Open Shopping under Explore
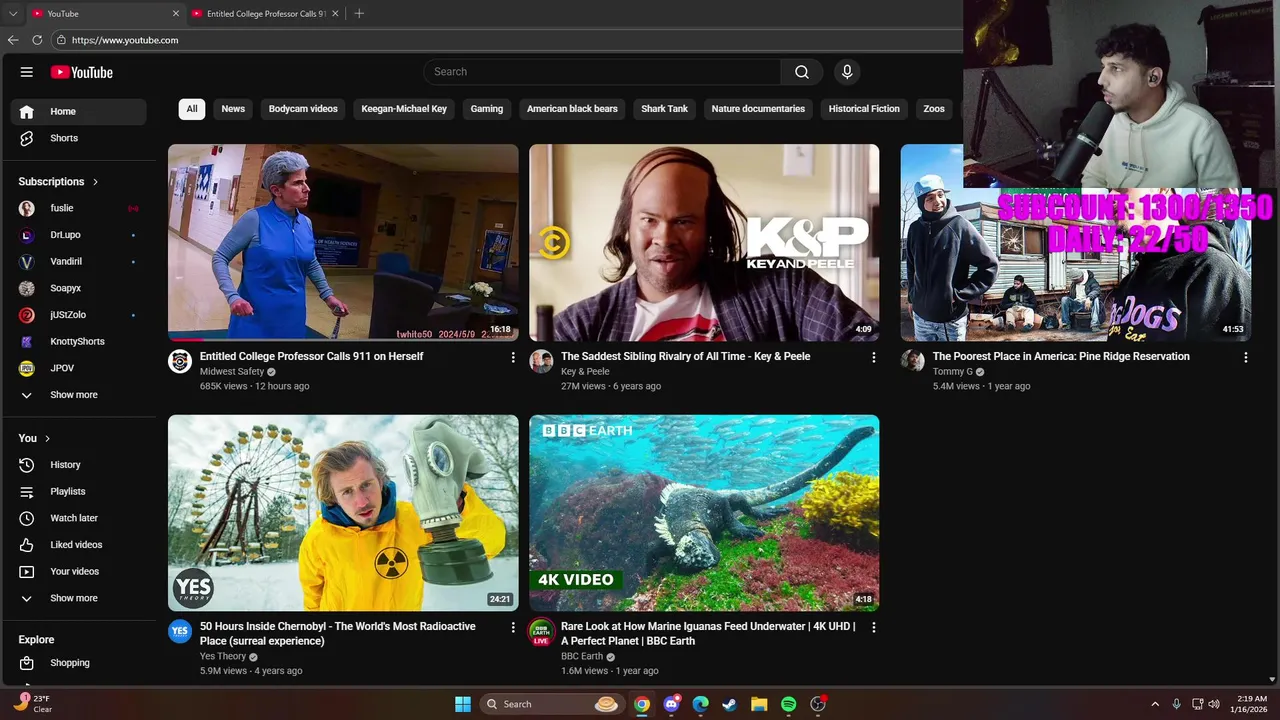 coord(78,663)
